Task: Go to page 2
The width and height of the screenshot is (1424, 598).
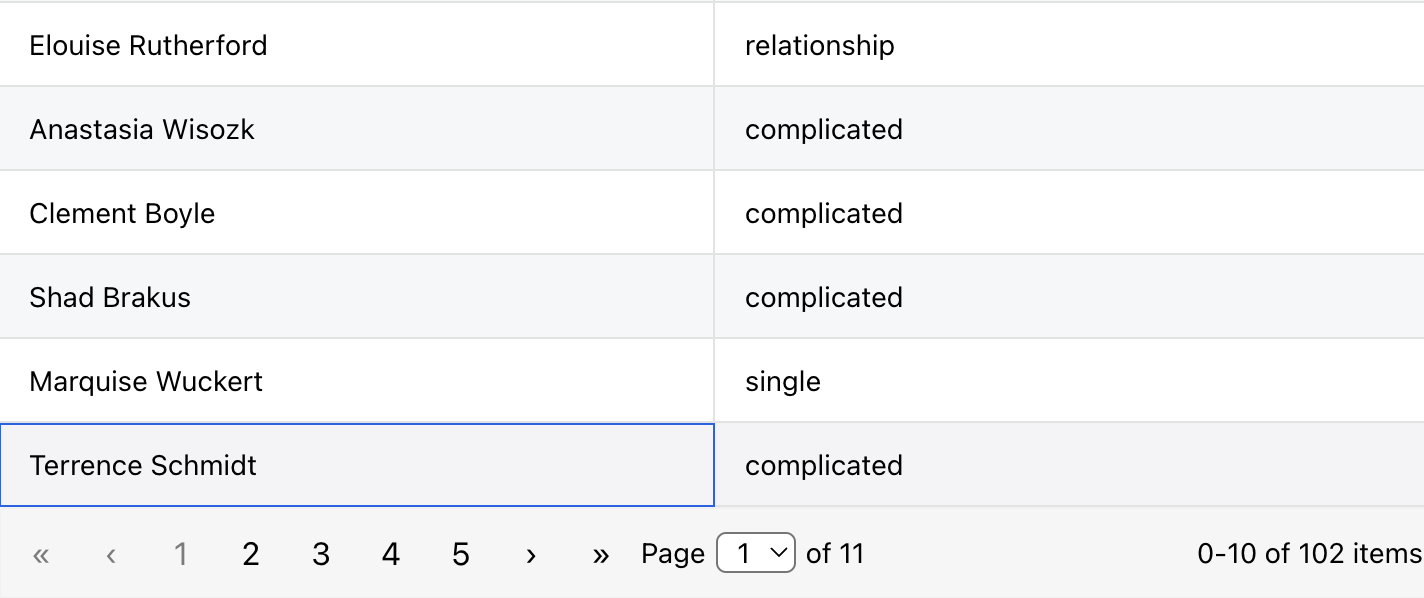Action: (x=251, y=553)
